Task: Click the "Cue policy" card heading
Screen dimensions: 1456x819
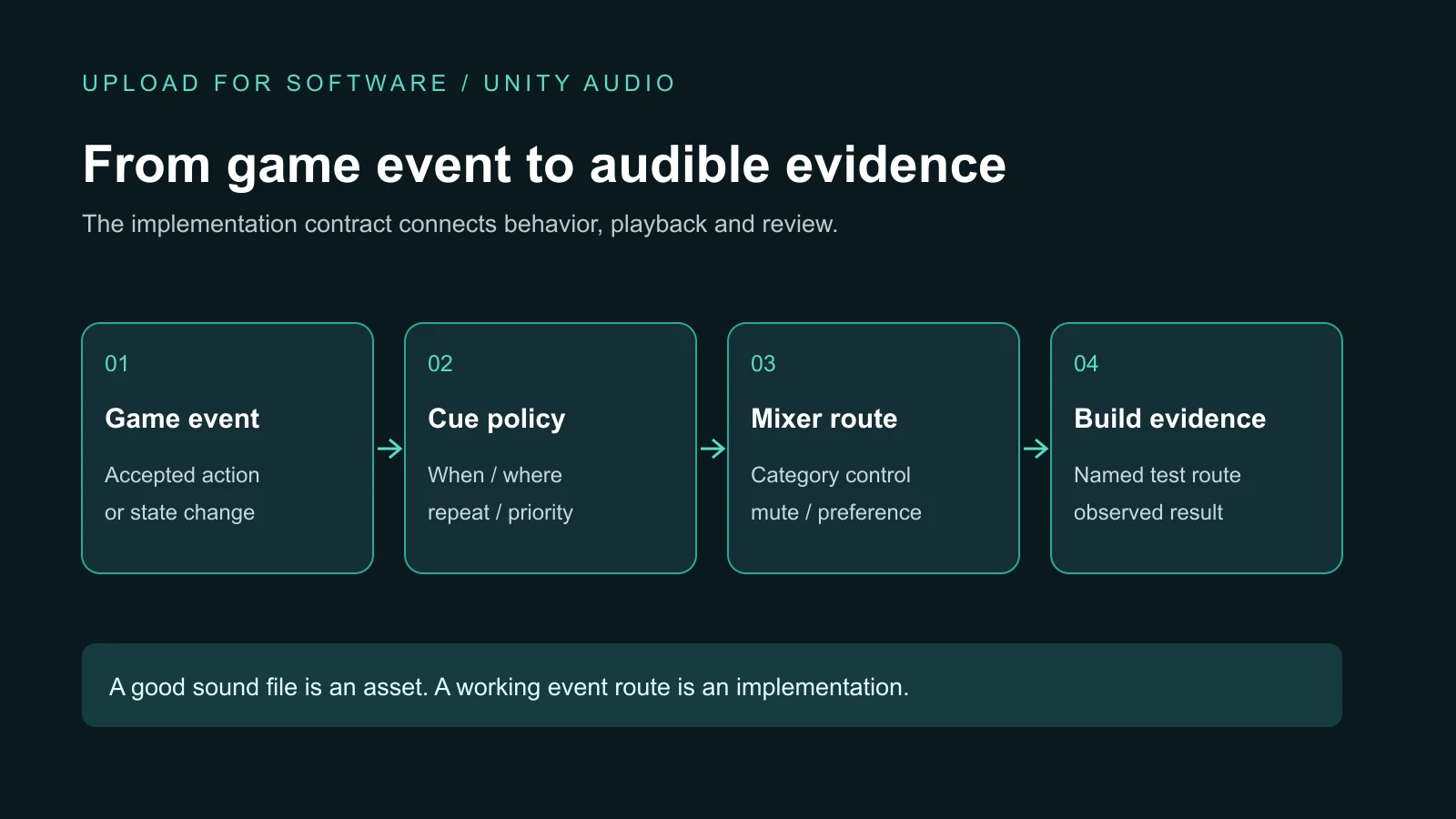Action: click(496, 419)
